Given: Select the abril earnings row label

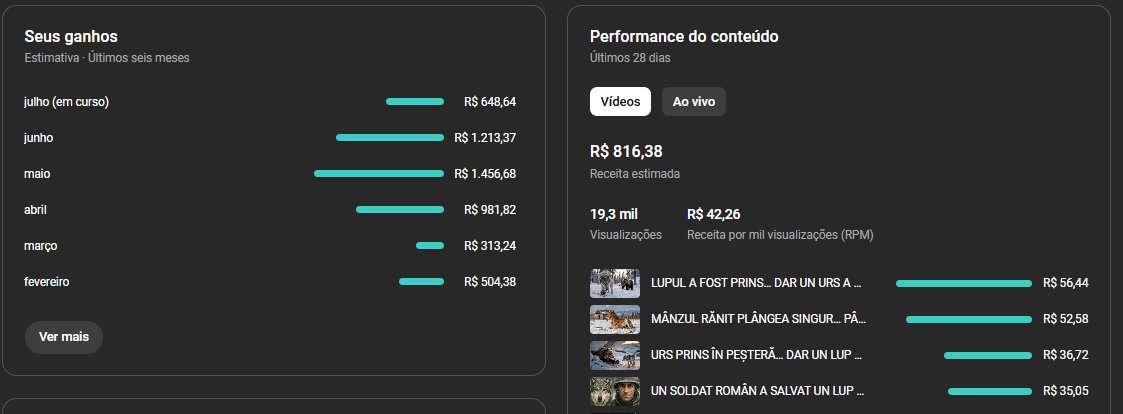Looking at the screenshot, I should [35, 210].
